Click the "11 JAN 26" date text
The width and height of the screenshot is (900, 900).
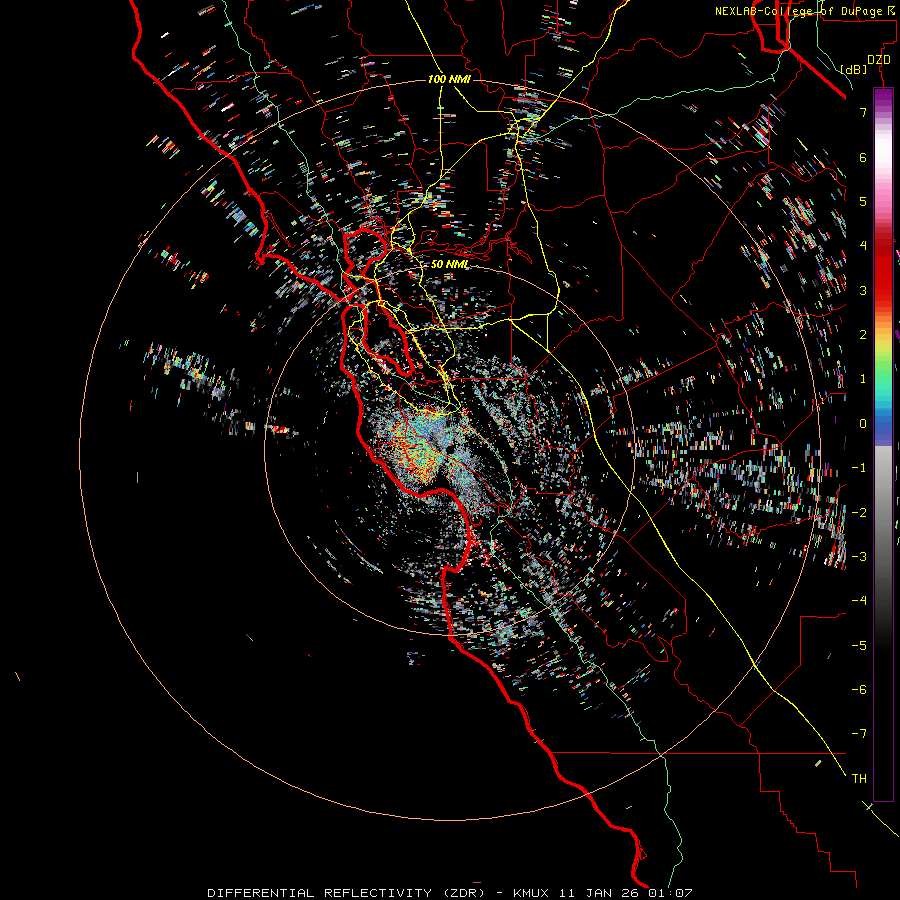(600, 893)
